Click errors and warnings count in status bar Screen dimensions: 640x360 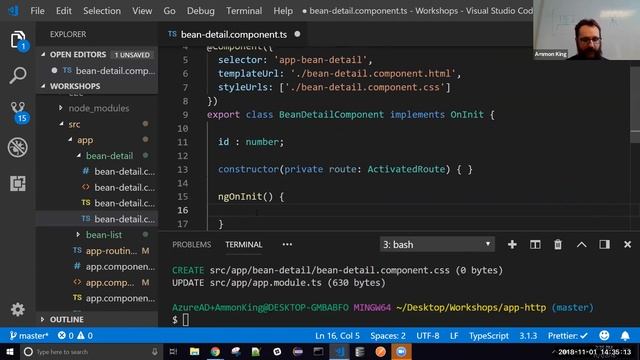(75, 336)
